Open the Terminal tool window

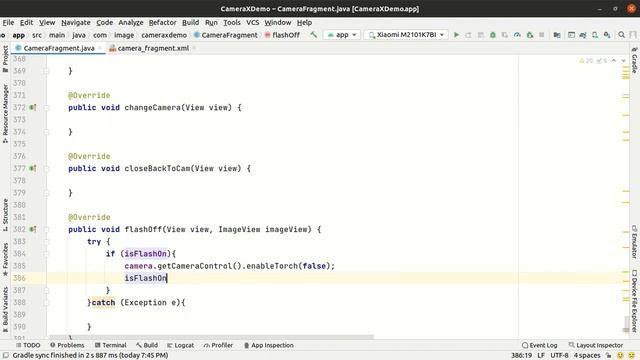[110, 345]
